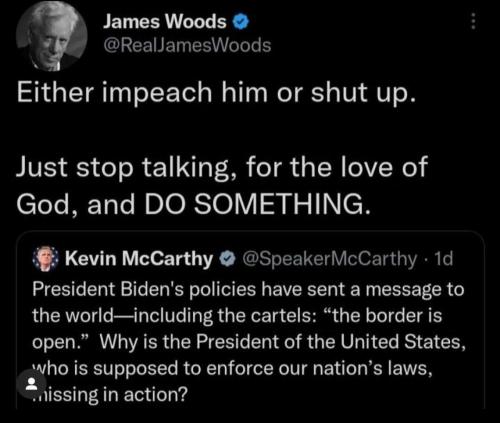Click the 'Either impeach him or shut up' text

(216, 92)
